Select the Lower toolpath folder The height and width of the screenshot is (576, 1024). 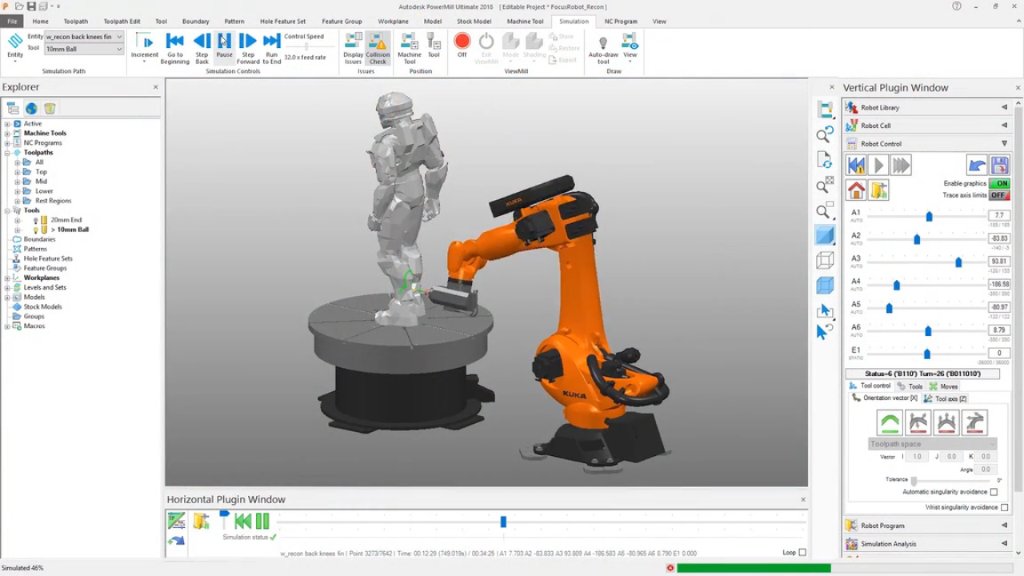(44, 191)
